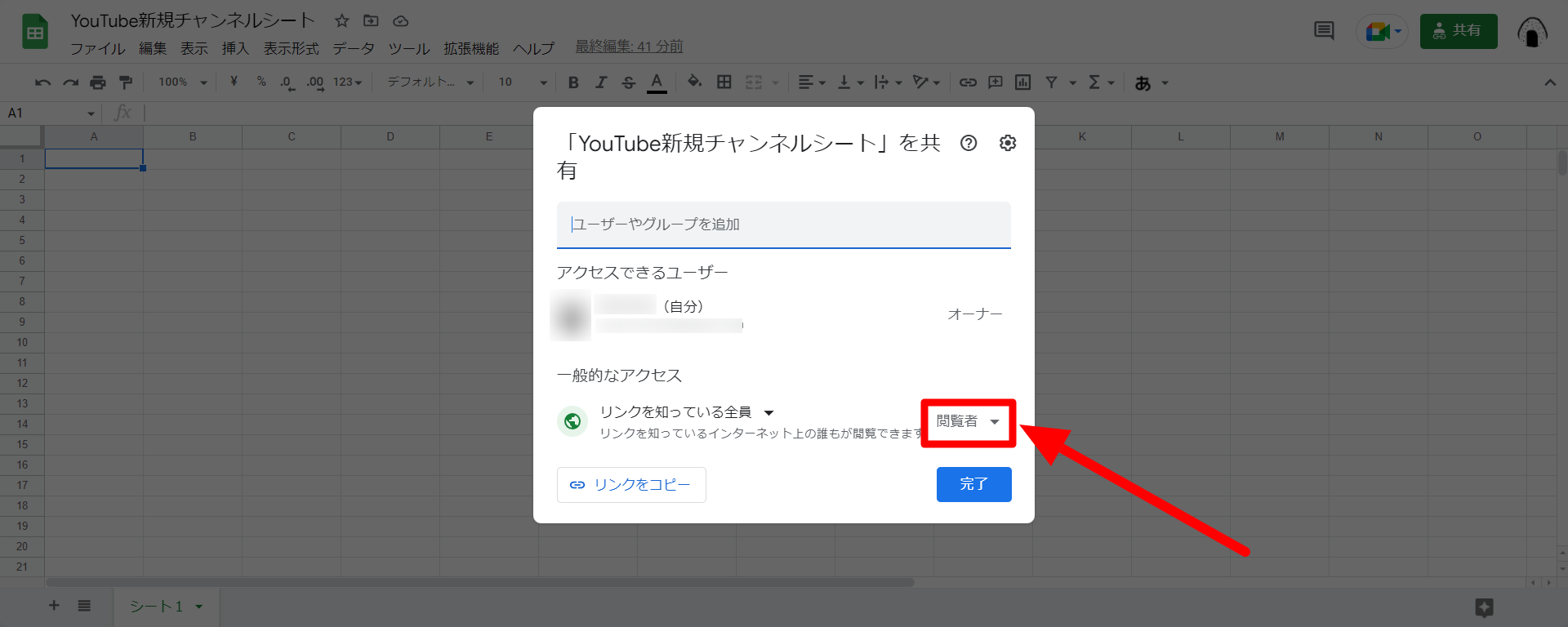The width and height of the screenshot is (1568, 627).
Task: Toggle bold formatting
Action: coord(573,82)
